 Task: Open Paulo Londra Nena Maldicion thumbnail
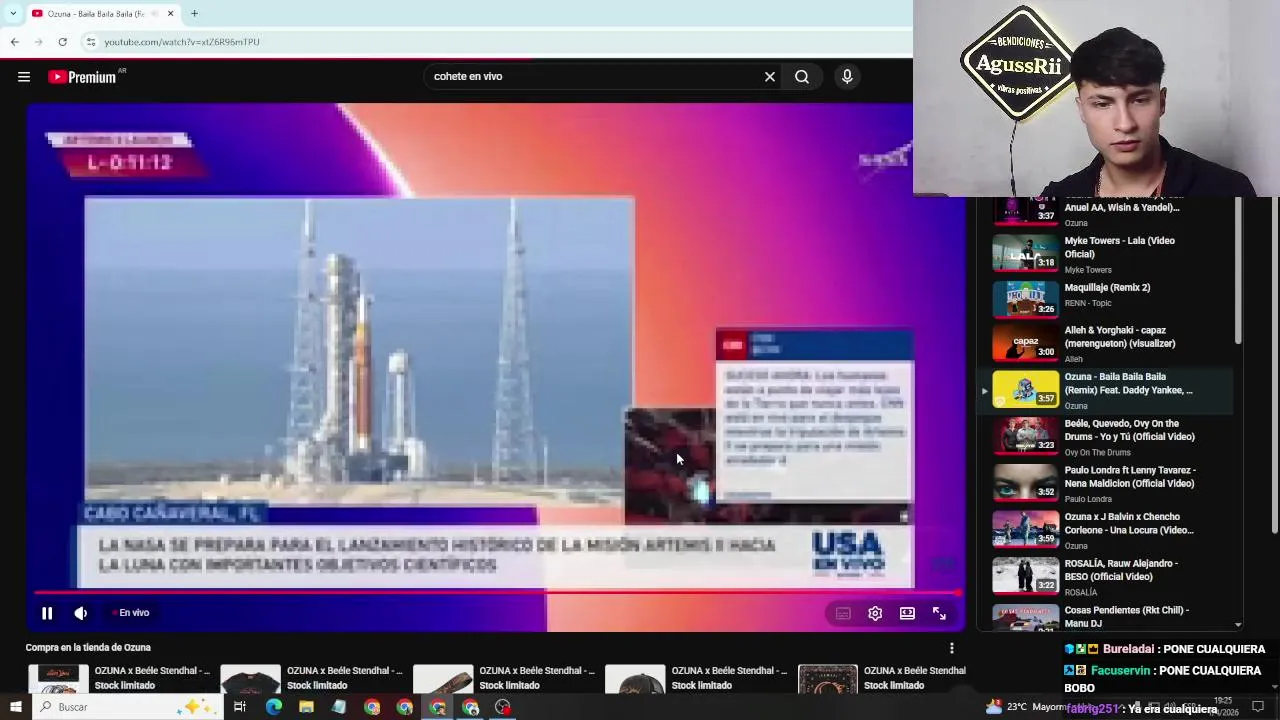coord(1025,483)
